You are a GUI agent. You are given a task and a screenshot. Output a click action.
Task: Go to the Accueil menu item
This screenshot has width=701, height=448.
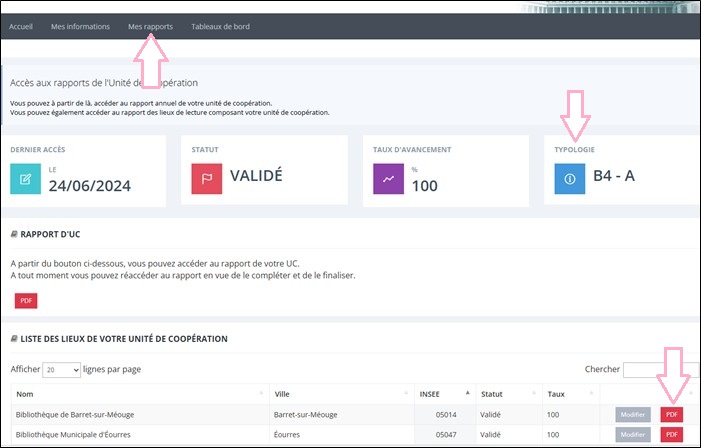tap(21, 26)
